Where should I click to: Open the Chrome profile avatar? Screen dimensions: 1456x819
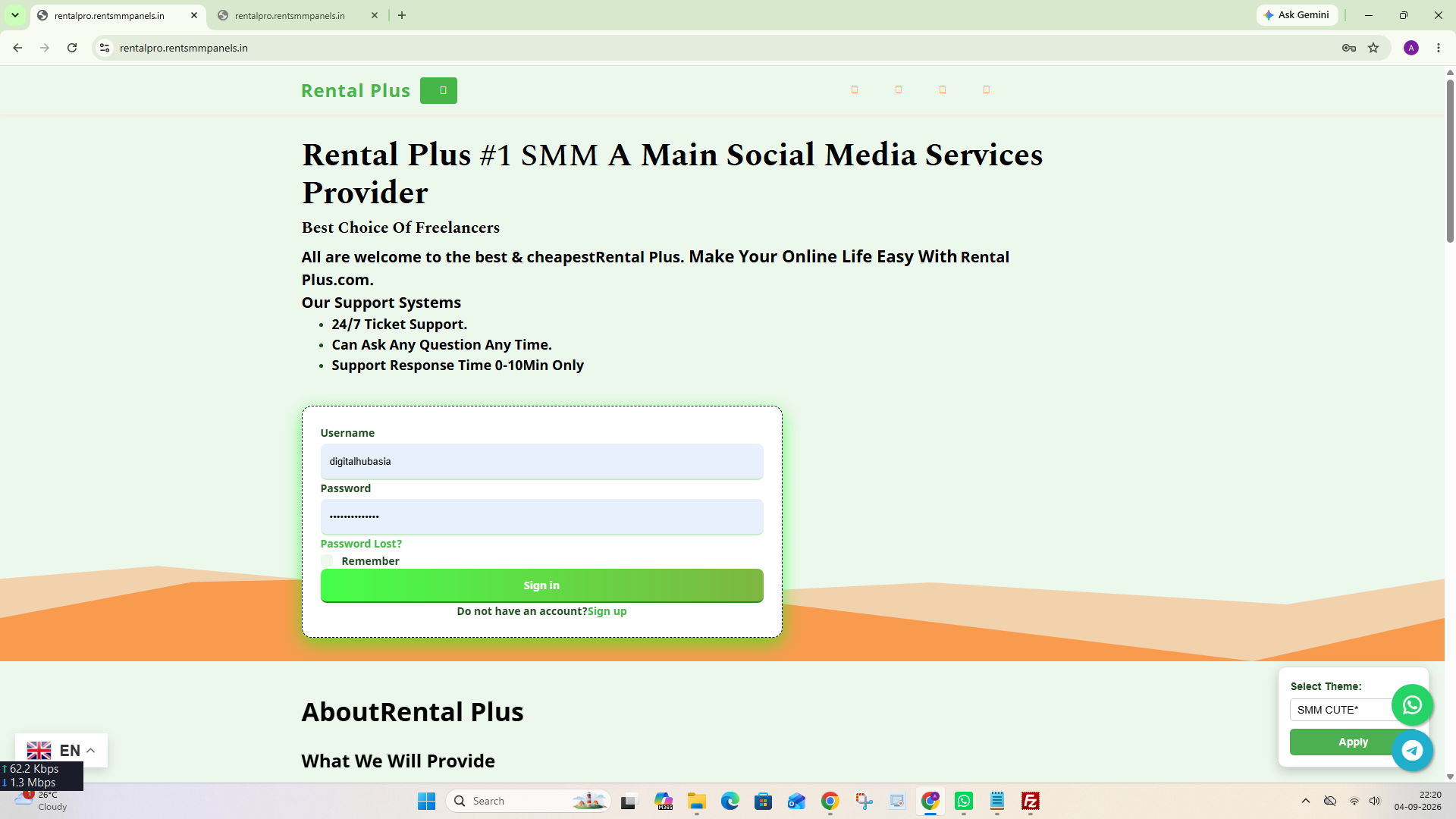[1411, 48]
